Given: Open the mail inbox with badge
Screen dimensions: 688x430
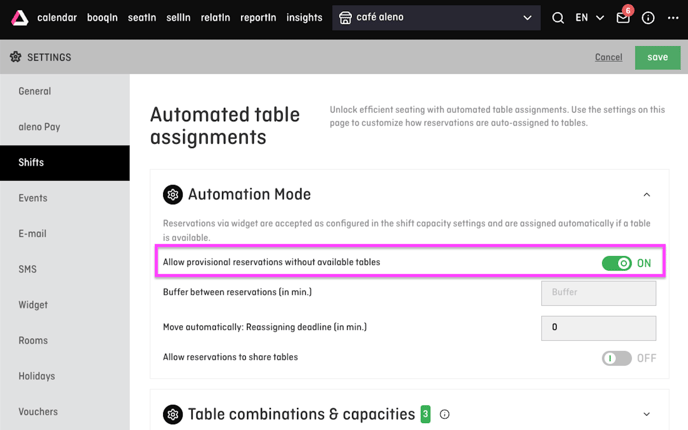Looking at the screenshot, I should coord(624,17).
